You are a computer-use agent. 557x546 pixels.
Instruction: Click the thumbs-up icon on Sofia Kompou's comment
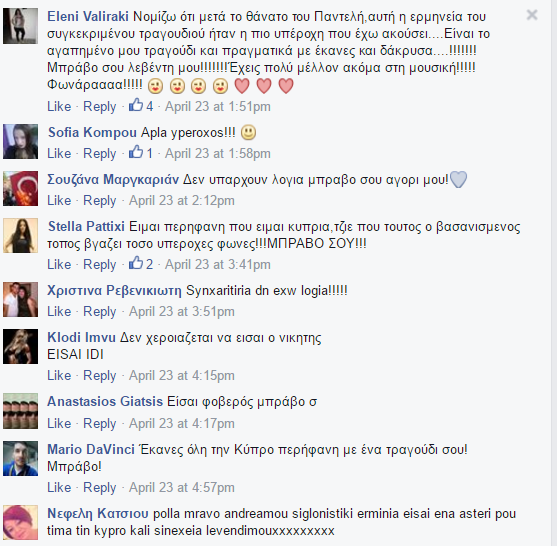[136, 152]
